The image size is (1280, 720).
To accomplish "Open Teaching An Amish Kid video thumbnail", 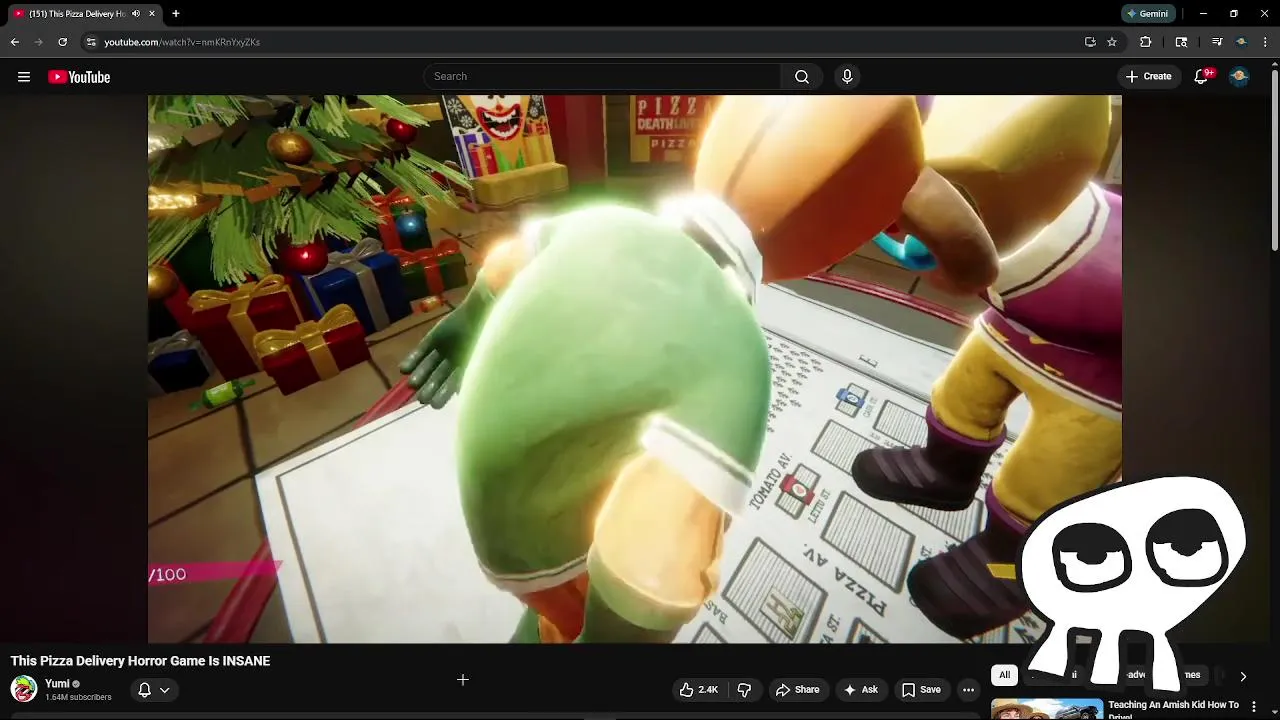I will pyautogui.click(x=1047, y=709).
